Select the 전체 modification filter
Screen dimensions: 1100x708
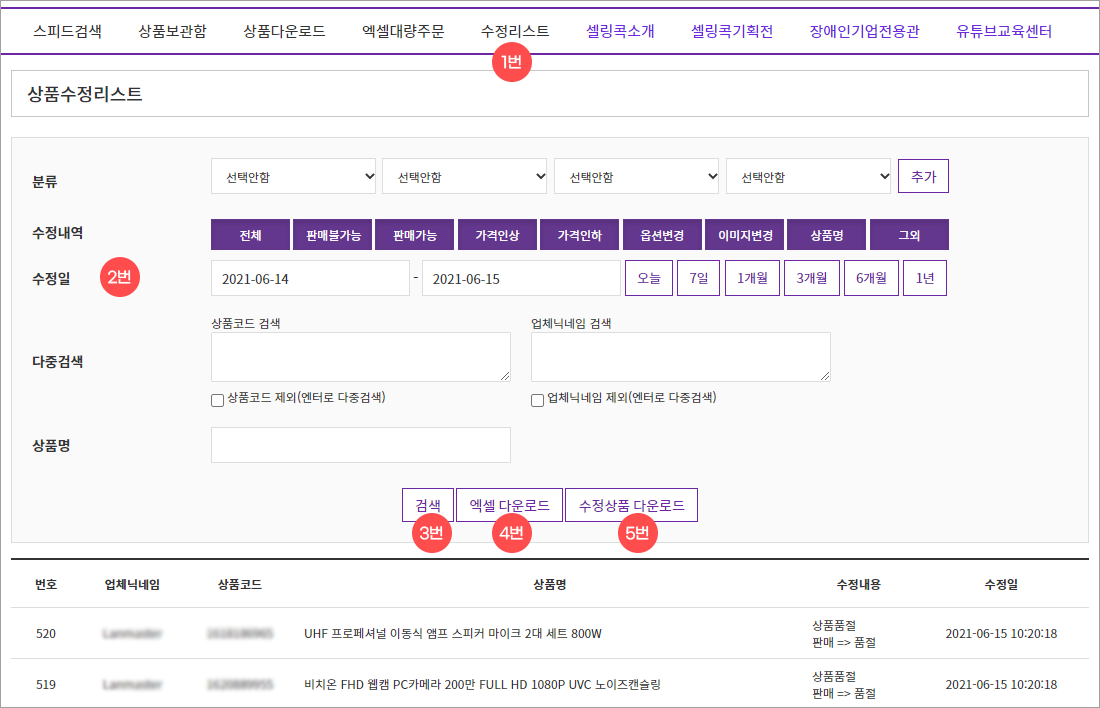click(250, 234)
